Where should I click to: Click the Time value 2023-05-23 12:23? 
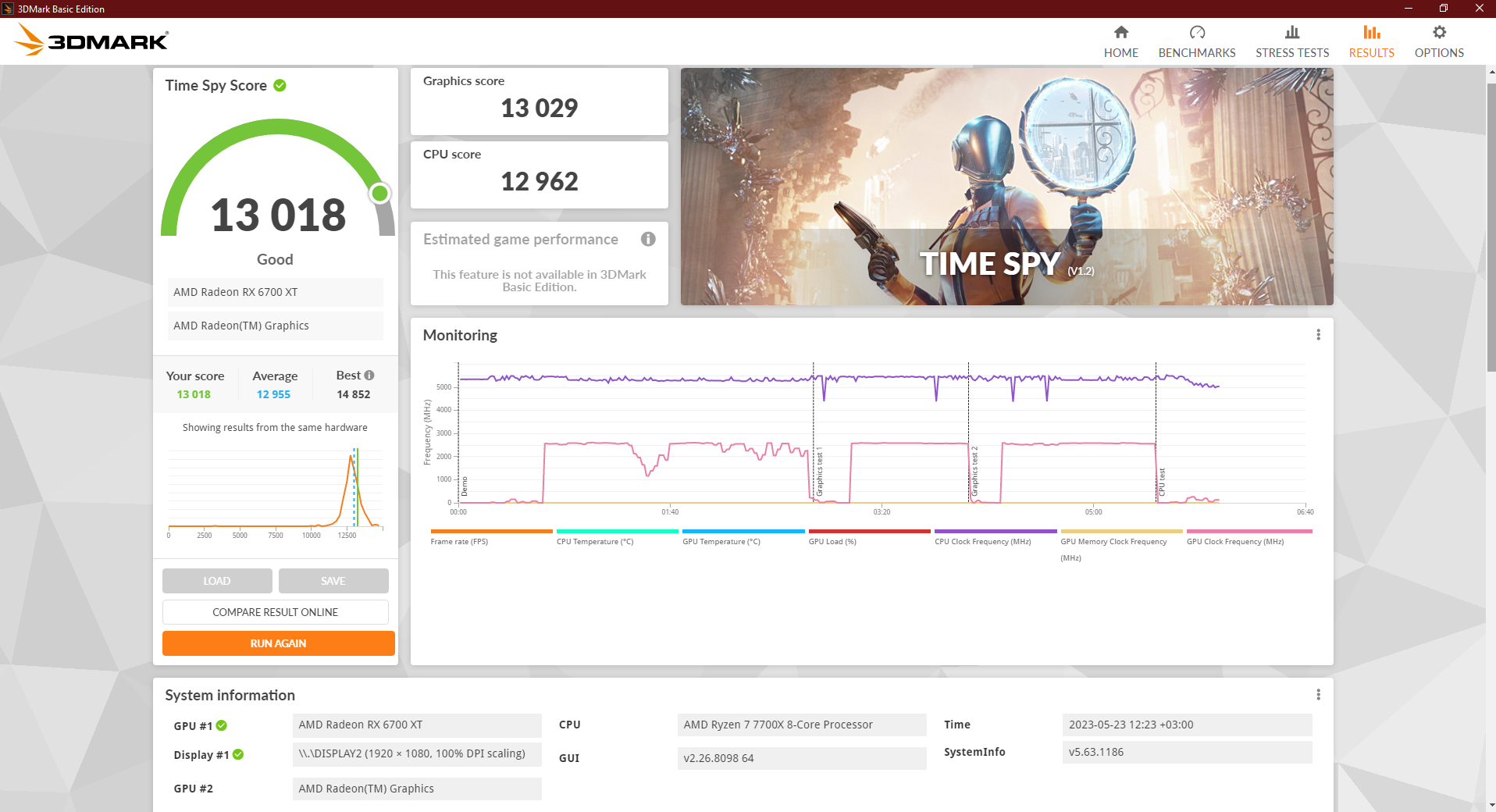pyautogui.click(x=1187, y=725)
